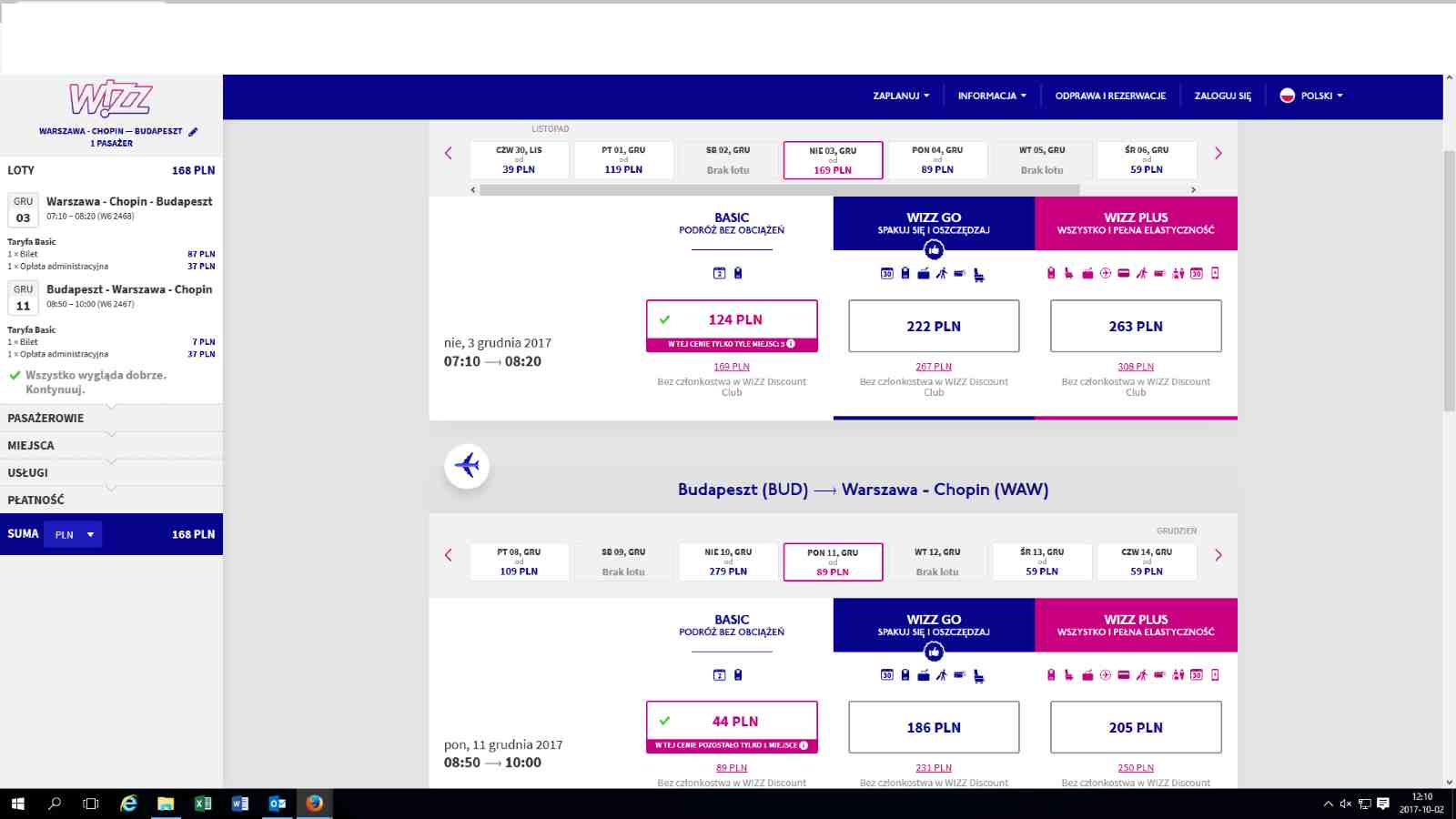Click the 30 calendar icon in outbound Wizz Go
Screen dimensions: 1456x819
coord(887,273)
